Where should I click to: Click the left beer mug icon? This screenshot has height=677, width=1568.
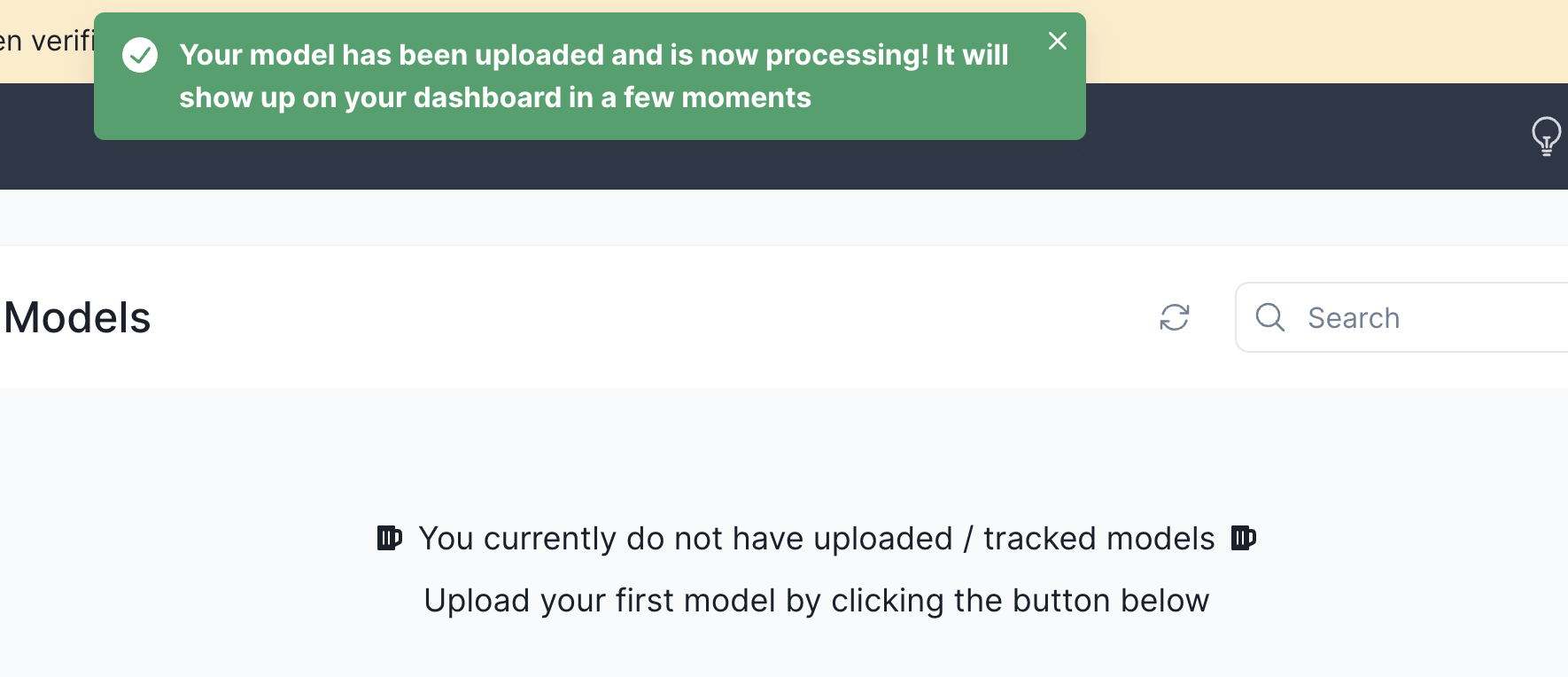coord(388,537)
